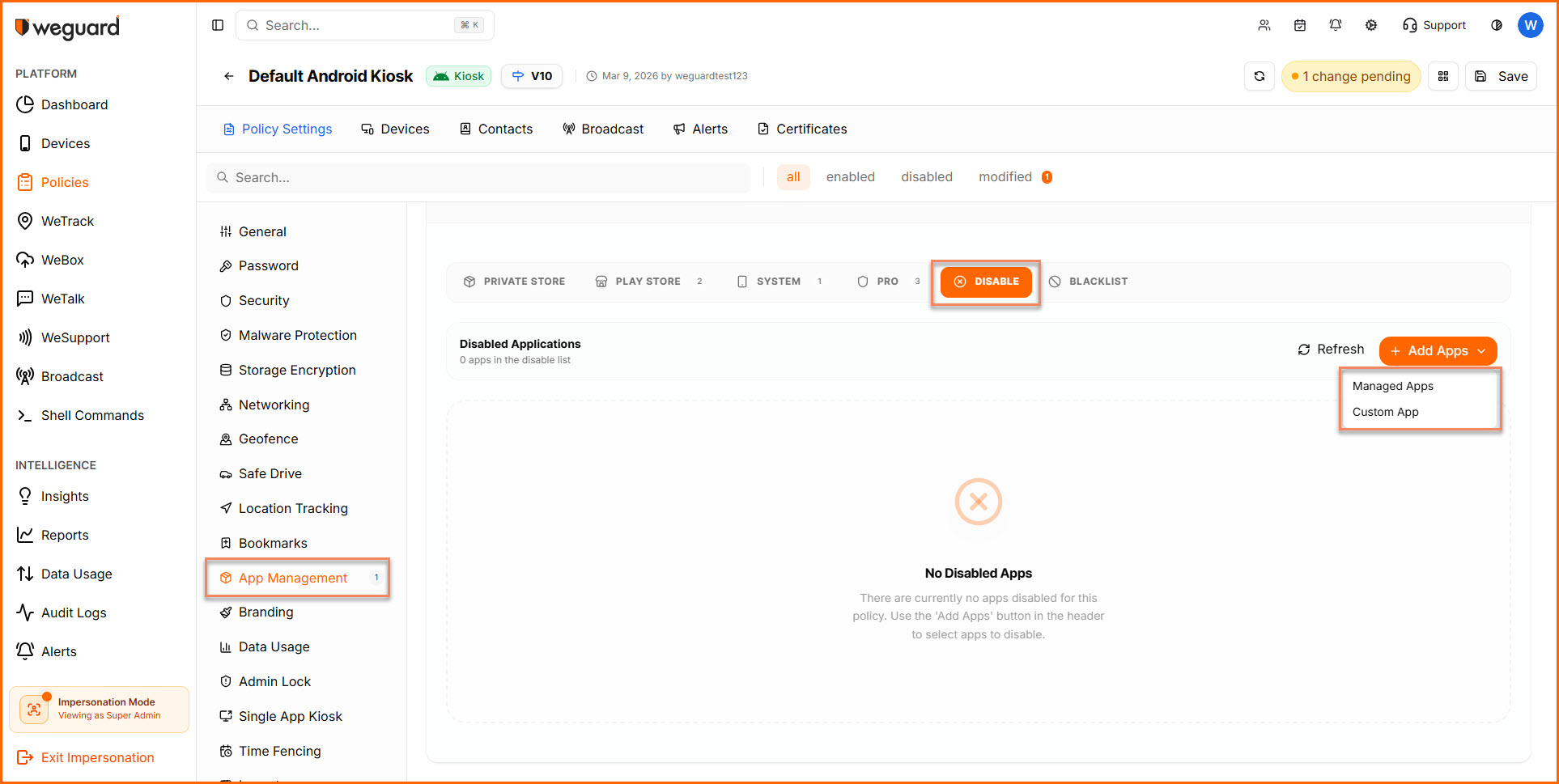Click the Save button
The image size is (1559, 784).
coord(1502,76)
